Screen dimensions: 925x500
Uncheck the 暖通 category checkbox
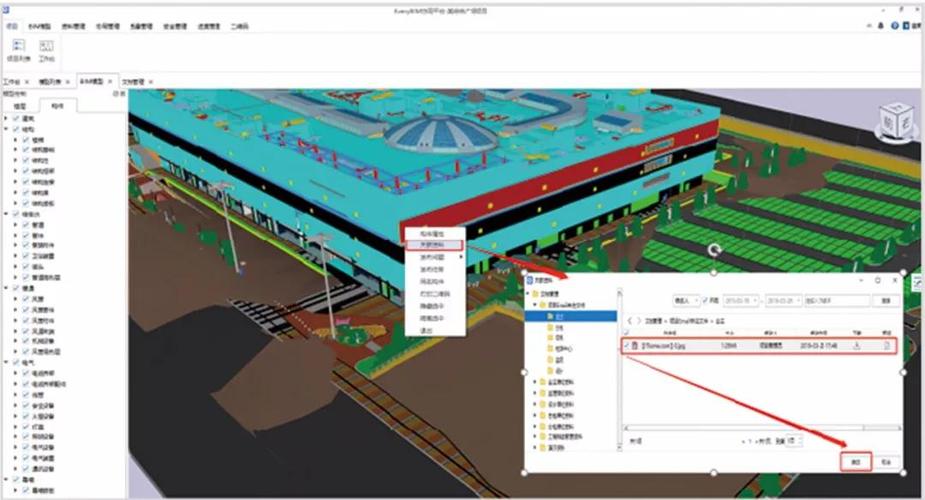tap(17, 288)
